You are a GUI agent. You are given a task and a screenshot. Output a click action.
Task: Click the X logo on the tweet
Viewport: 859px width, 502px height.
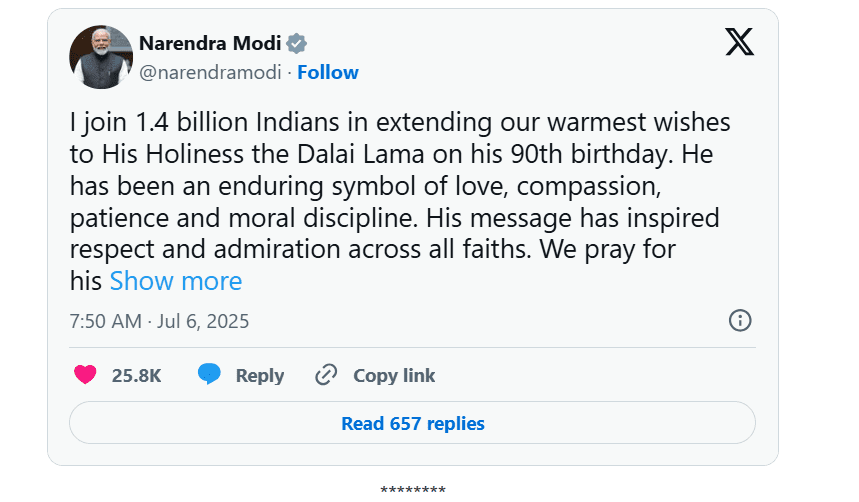739,41
